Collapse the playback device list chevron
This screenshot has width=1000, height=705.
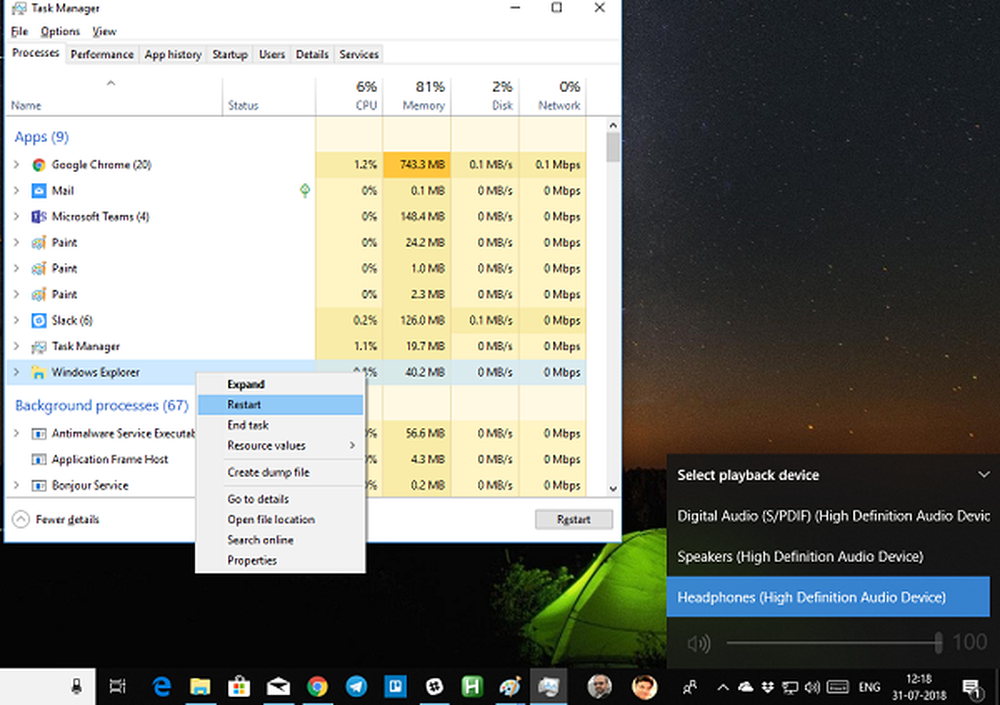coord(983,475)
